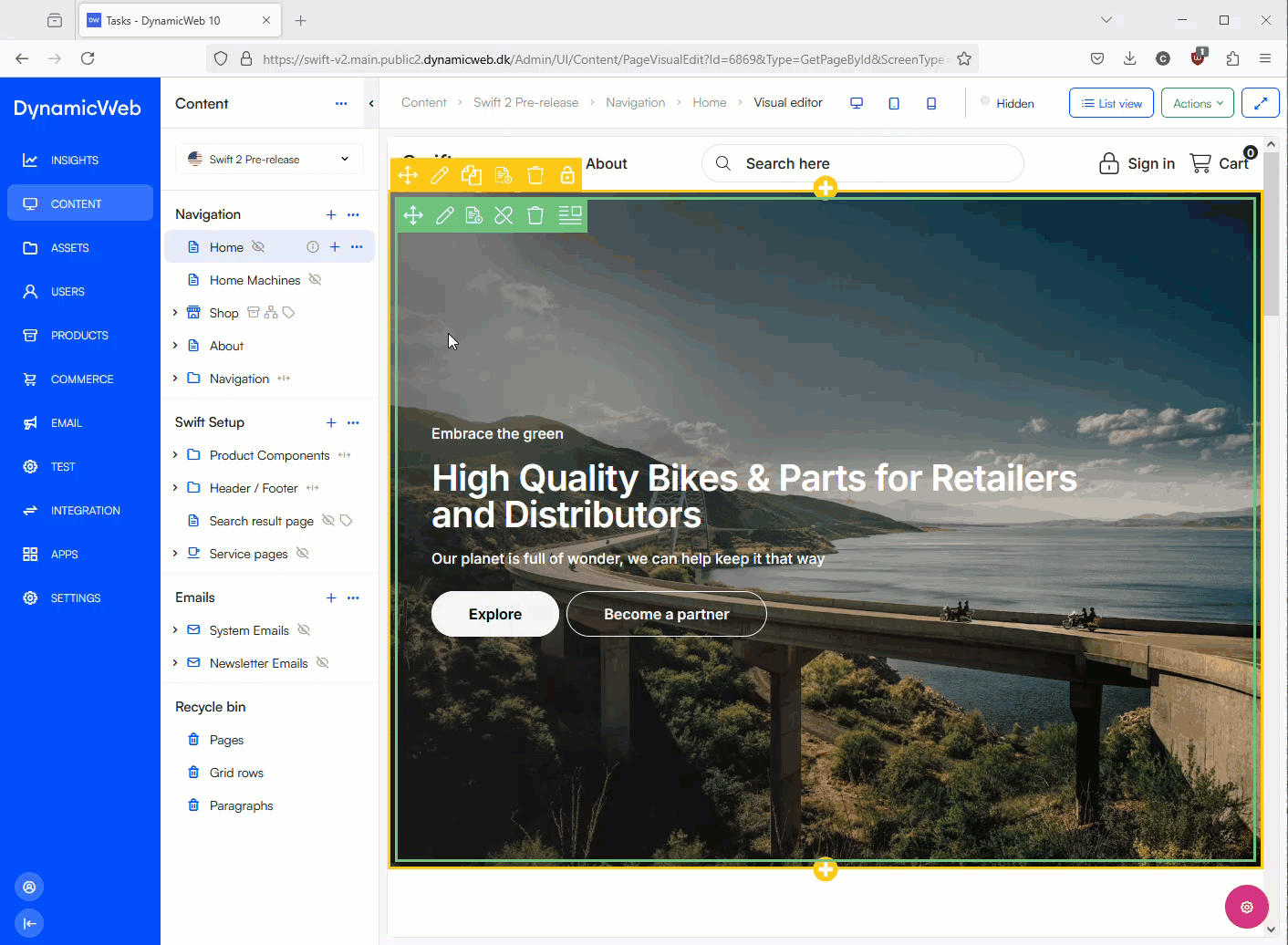This screenshot has width=1288, height=945.
Task: Click the List view button
Action: point(1111,103)
